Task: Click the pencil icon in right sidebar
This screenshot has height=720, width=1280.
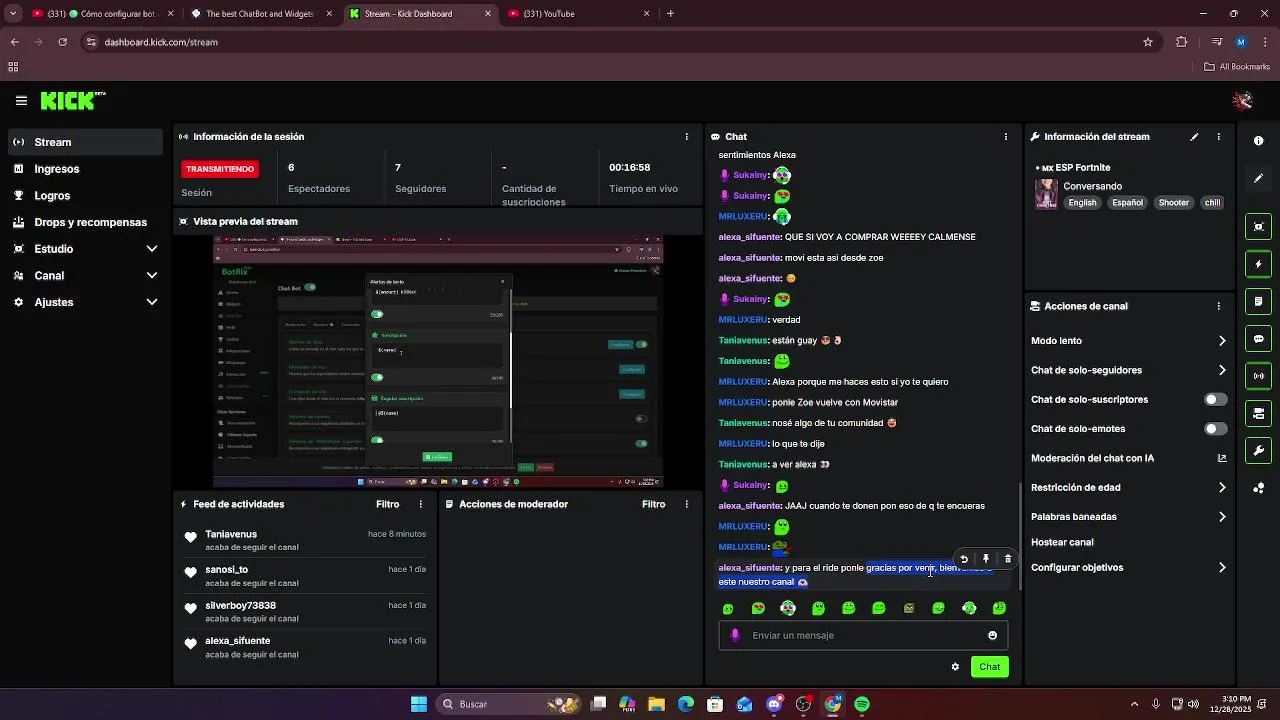Action: (x=1259, y=178)
